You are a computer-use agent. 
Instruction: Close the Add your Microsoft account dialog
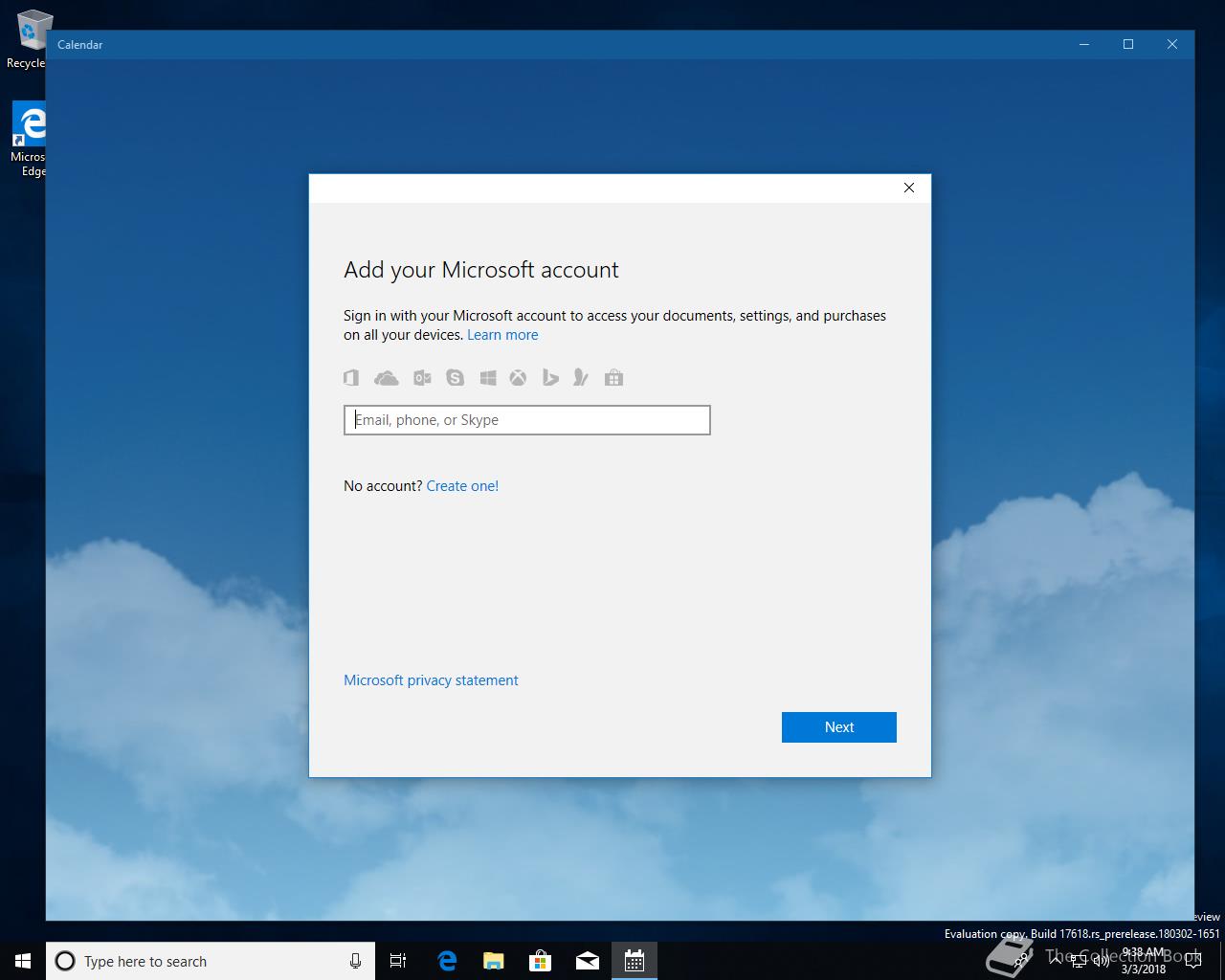909,188
